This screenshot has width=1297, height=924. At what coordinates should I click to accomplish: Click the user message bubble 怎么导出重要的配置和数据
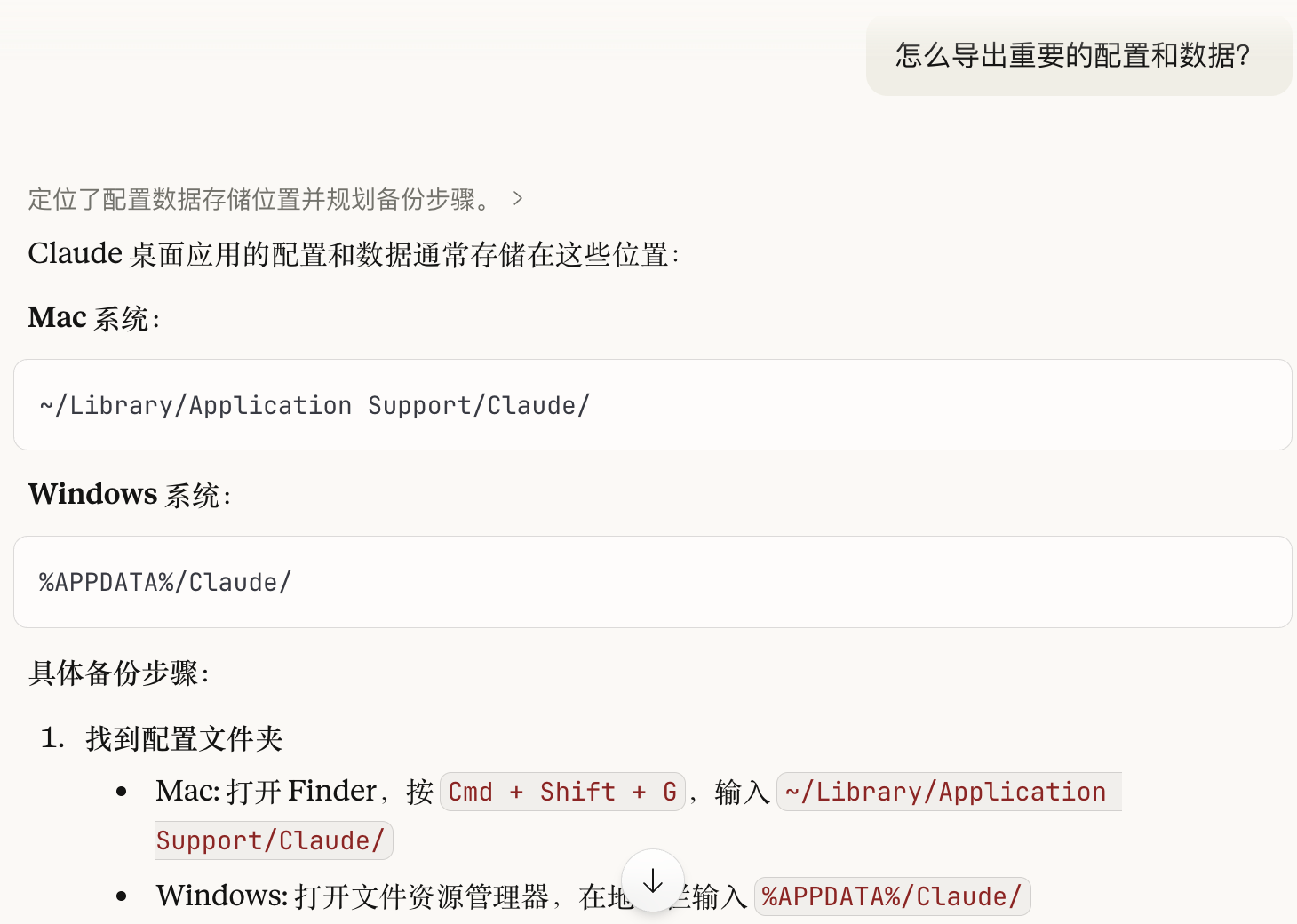point(1072,56)
